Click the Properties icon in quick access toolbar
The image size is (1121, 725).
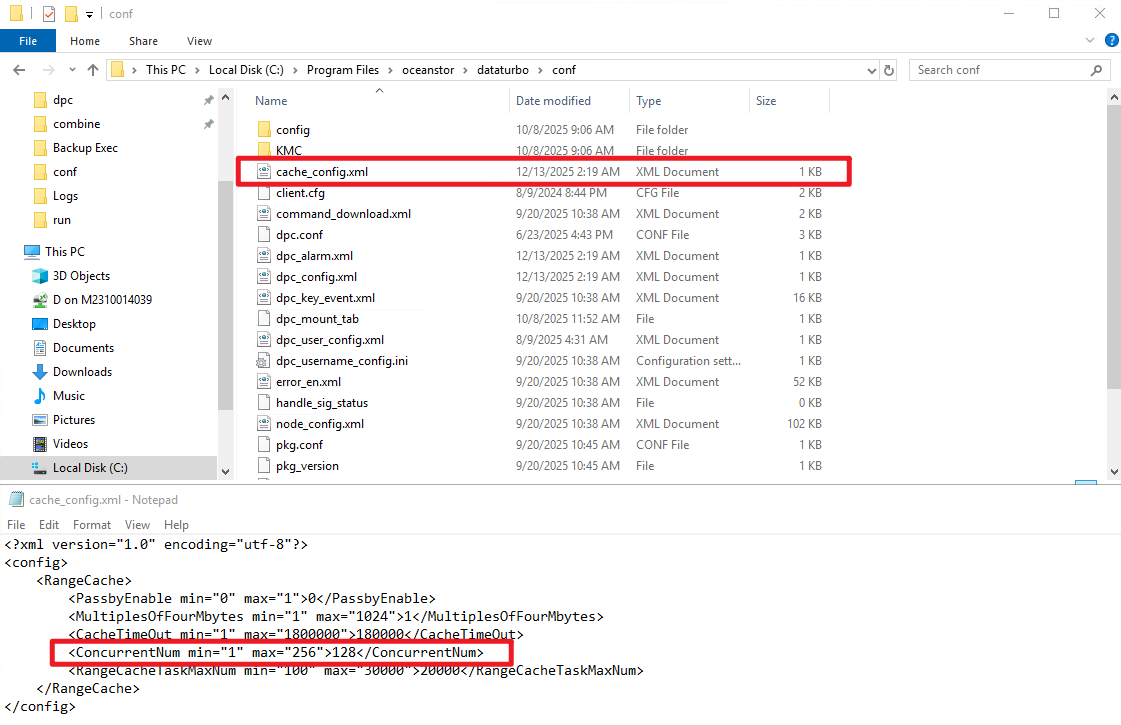click(x=48, y=14)
